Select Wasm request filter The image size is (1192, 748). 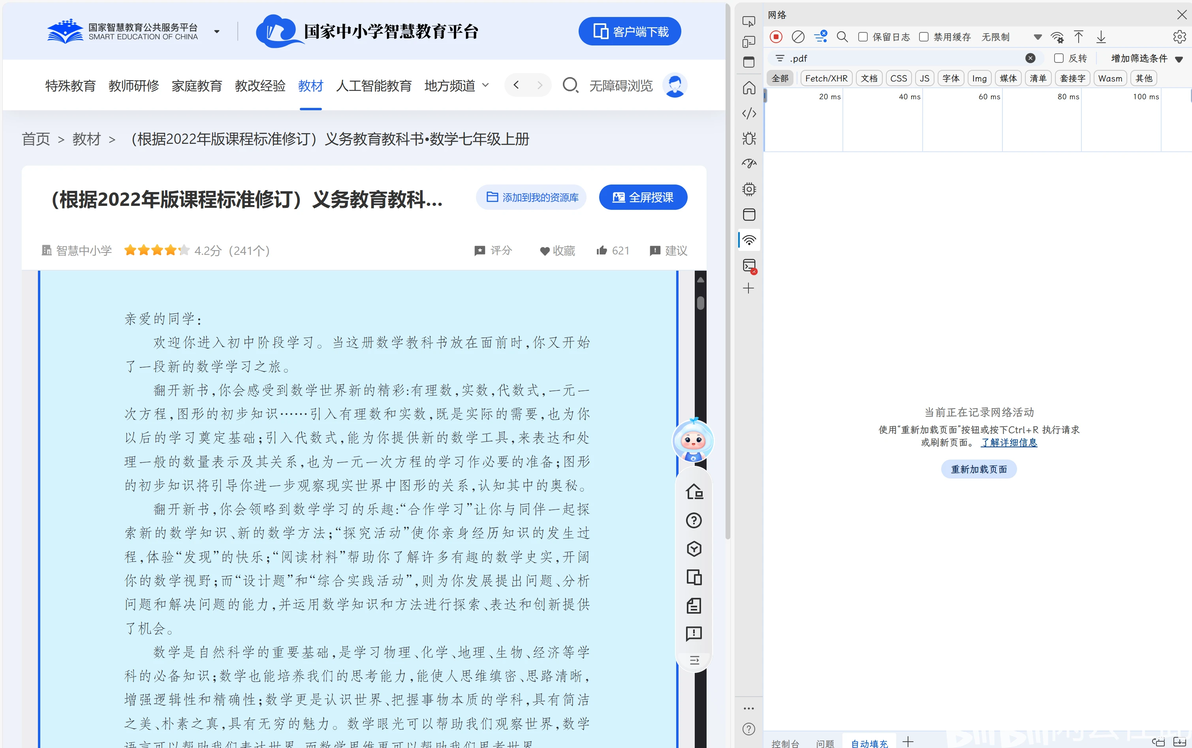pos(1110,78)
